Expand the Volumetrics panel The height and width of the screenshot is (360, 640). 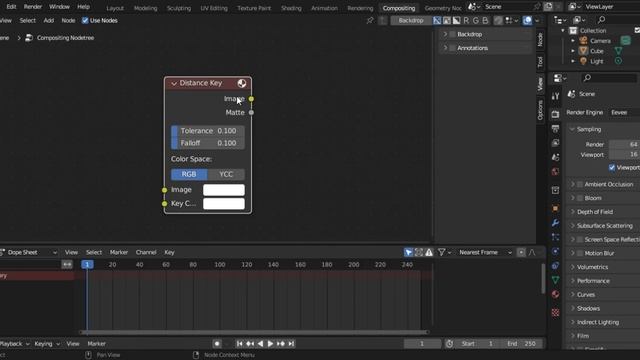[573, 267]
